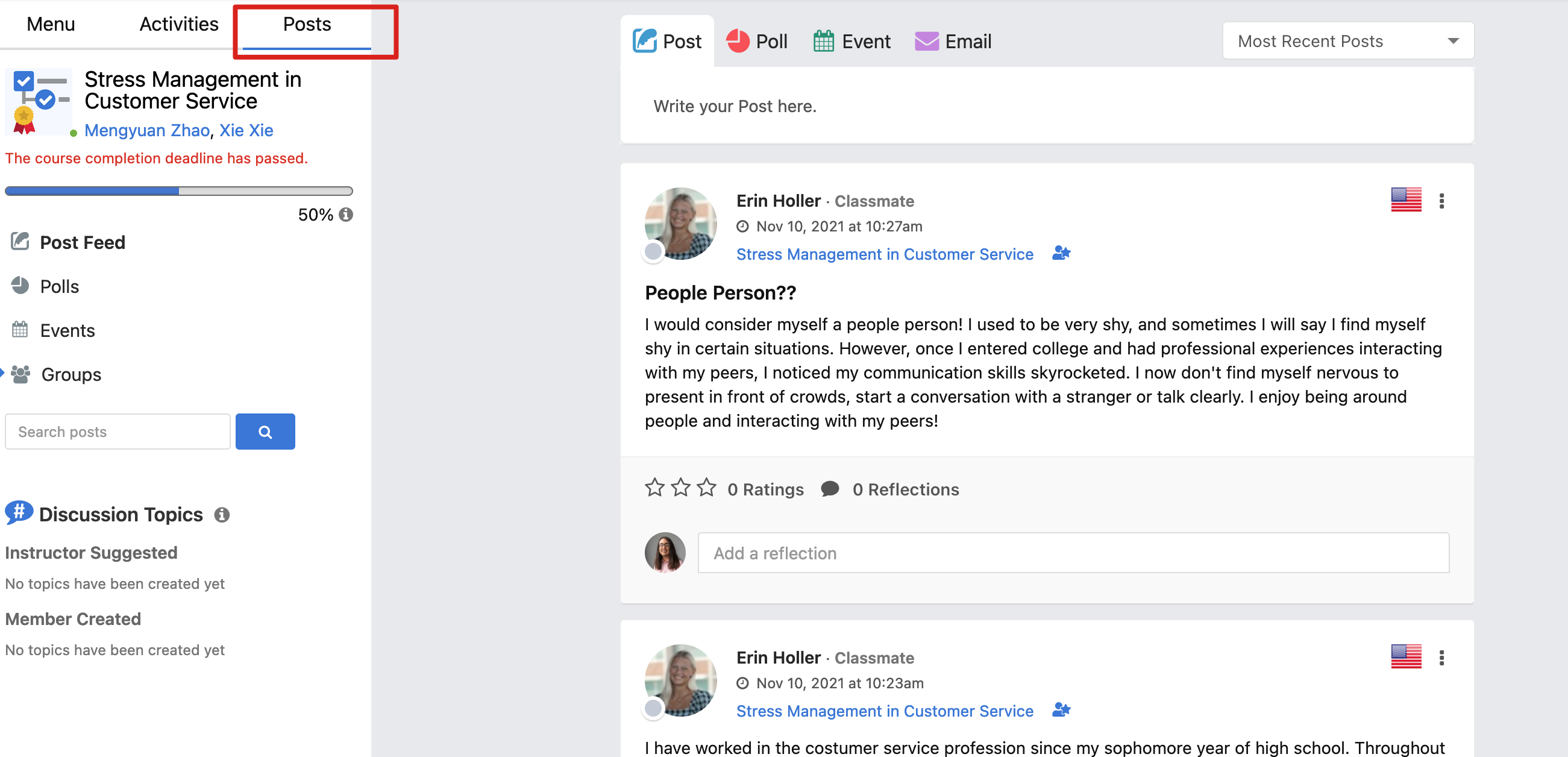1568x757 pixels.
Task: Click the Groups people icon
Action: 20,374
